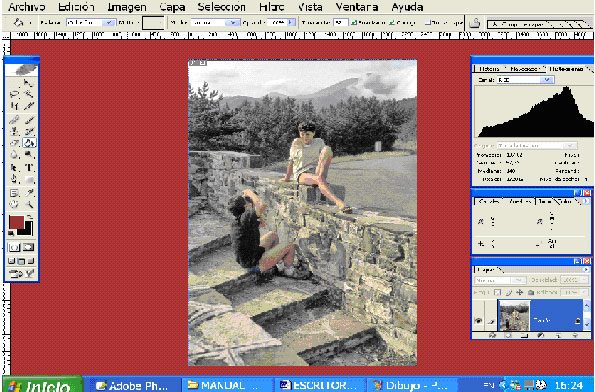Enable the Todas las capas checkbox
This screenshot has width=595, height=392.
tap(428, 23)
